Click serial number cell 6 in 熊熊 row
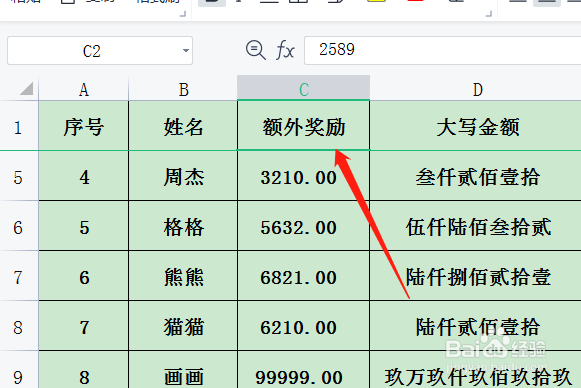581x388 pixels. (x=84, y=276)
